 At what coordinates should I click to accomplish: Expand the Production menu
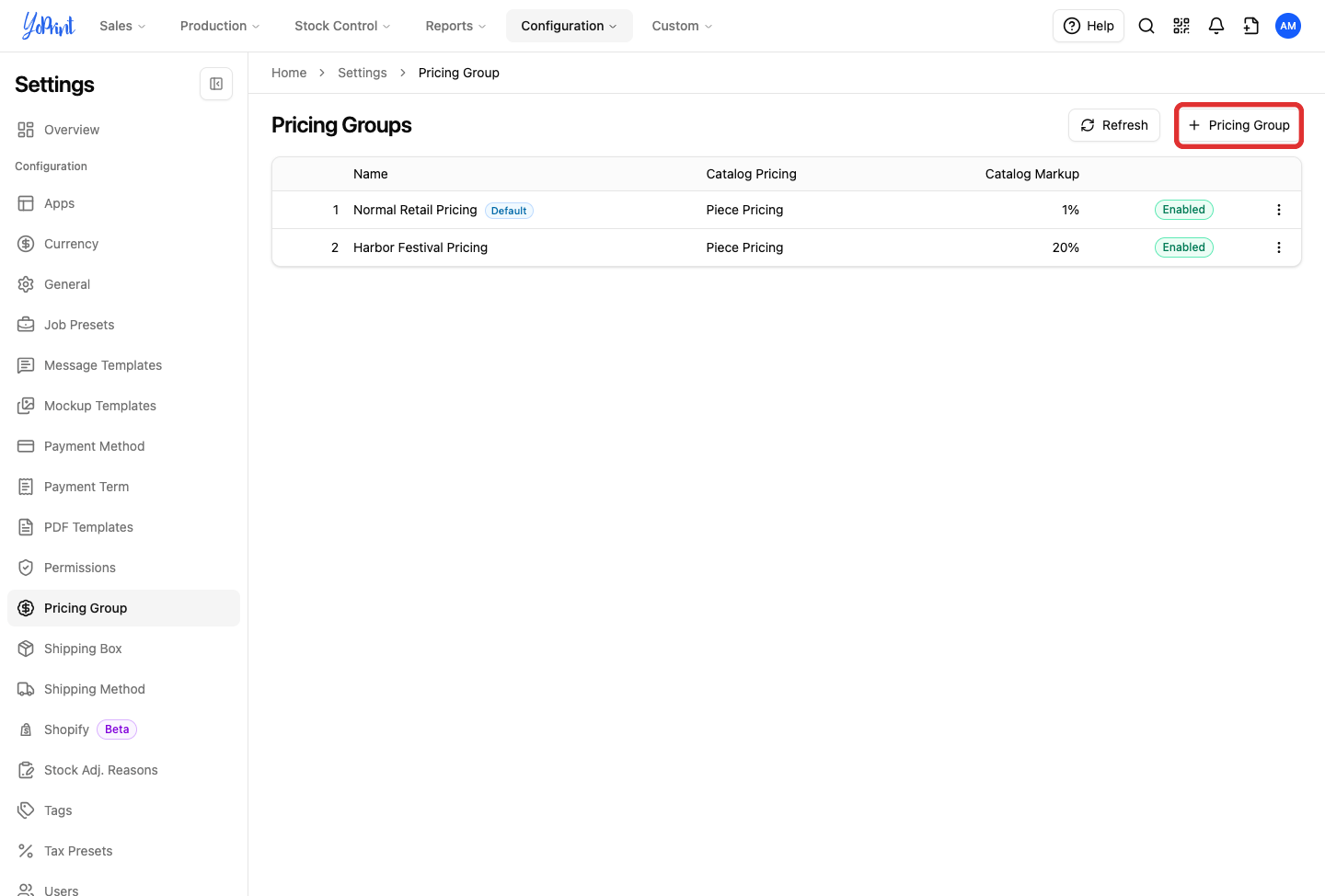pyautogui.click(x=220, y=26)
